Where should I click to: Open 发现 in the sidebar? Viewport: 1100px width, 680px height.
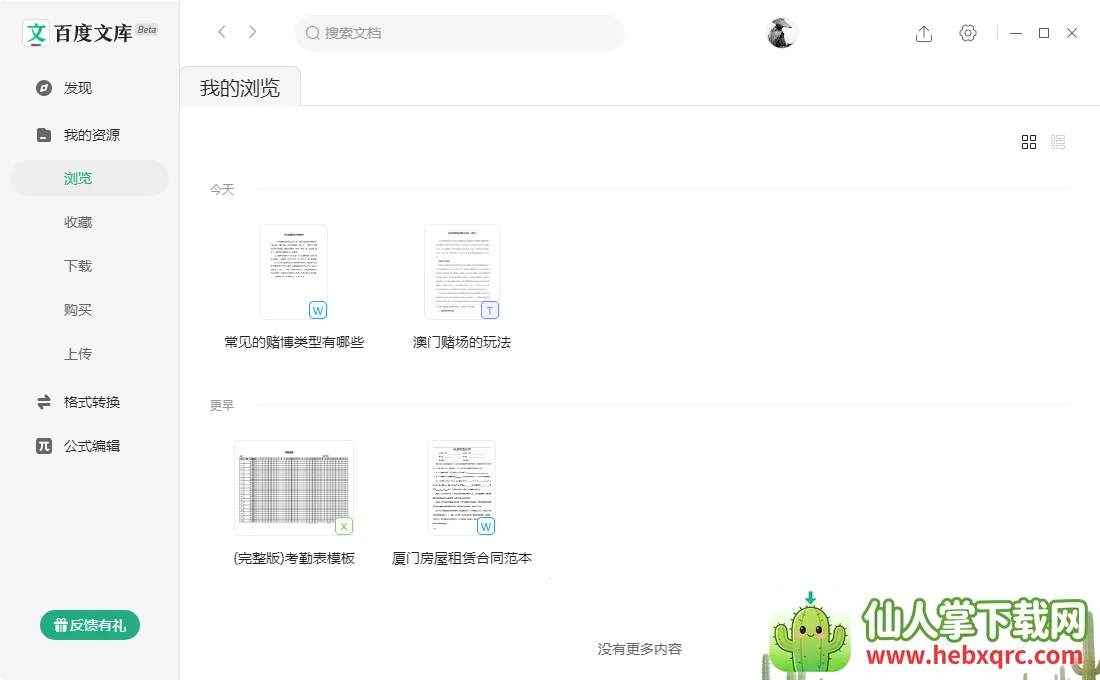tap(78, 88)
